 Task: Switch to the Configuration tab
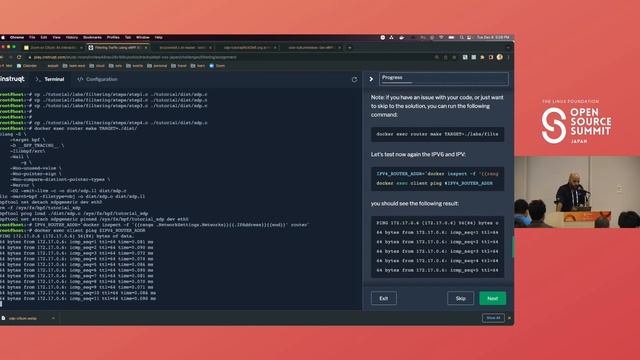pos(98,79)
